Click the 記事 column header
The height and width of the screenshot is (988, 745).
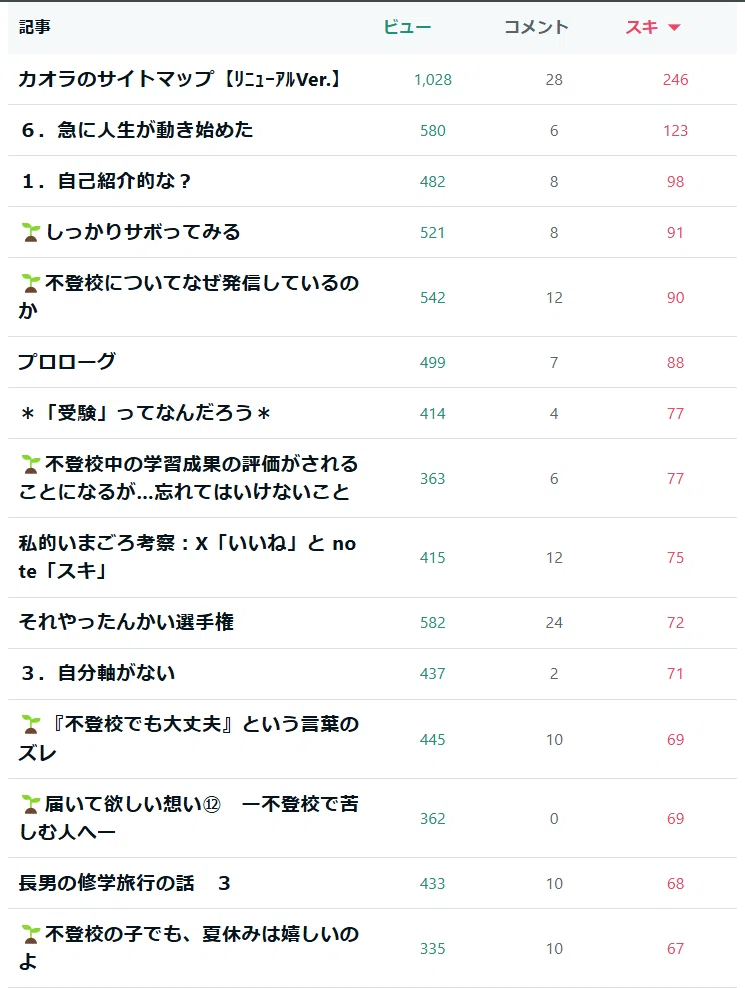35,27
